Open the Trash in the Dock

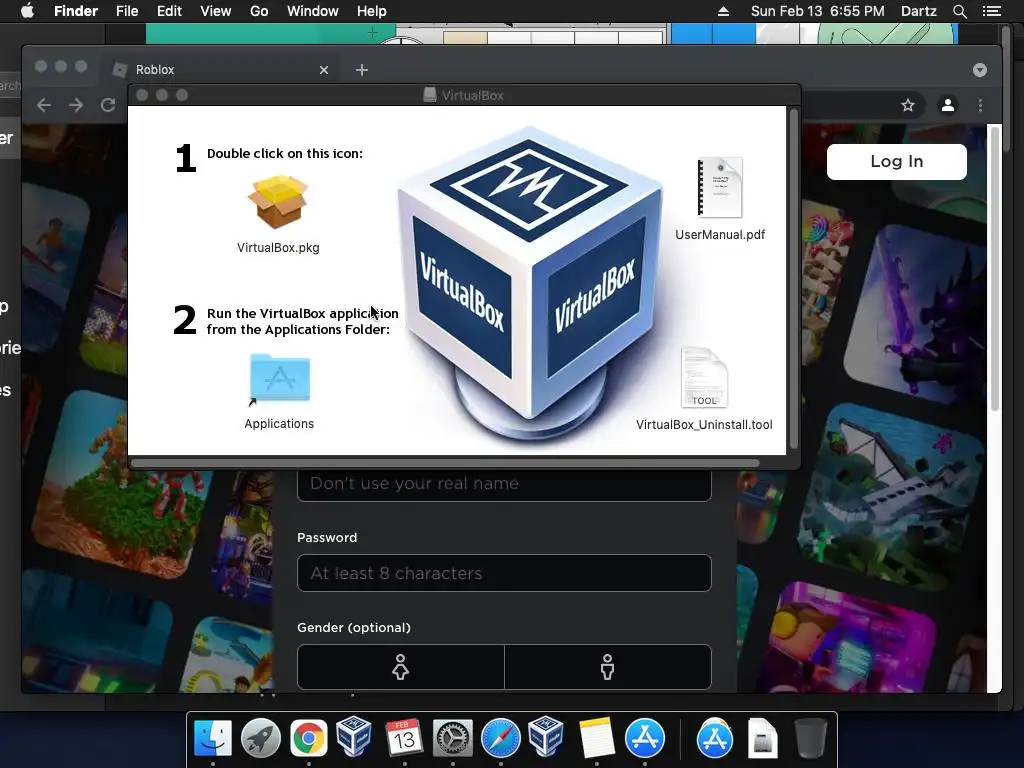pos(810,738)
